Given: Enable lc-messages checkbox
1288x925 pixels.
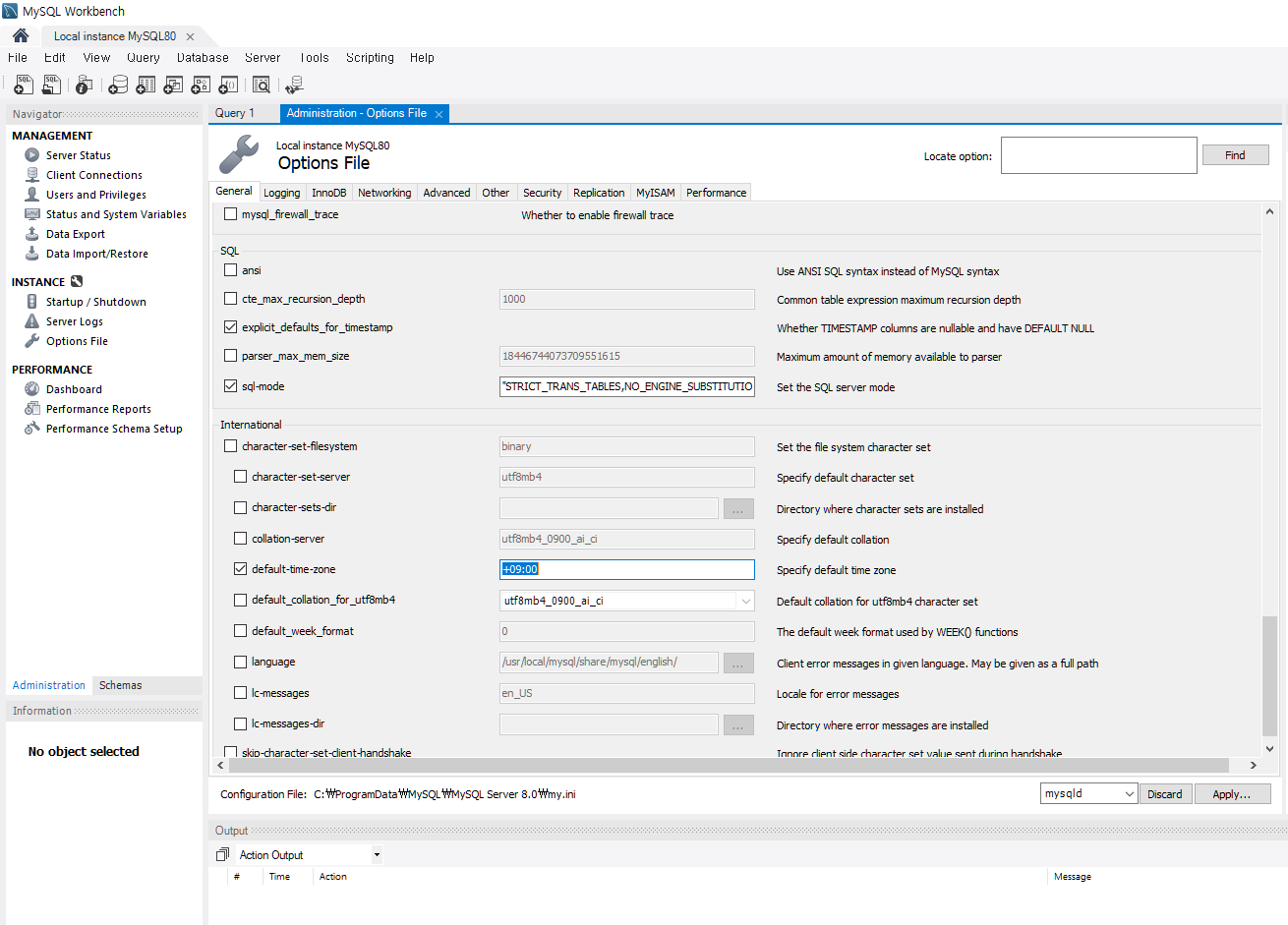Looking at the screenshot, I should 241,692.
